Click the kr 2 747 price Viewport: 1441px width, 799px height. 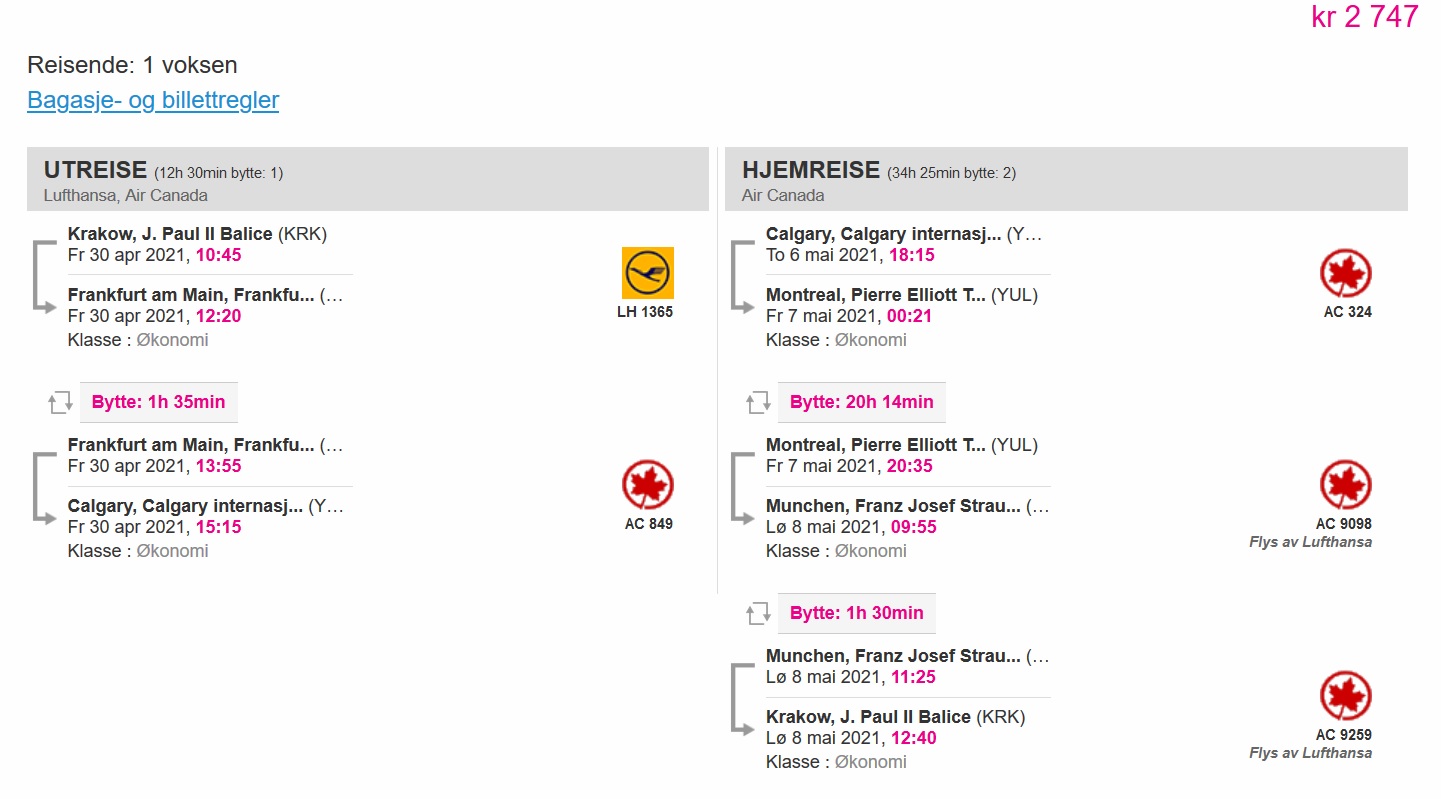1365,16
